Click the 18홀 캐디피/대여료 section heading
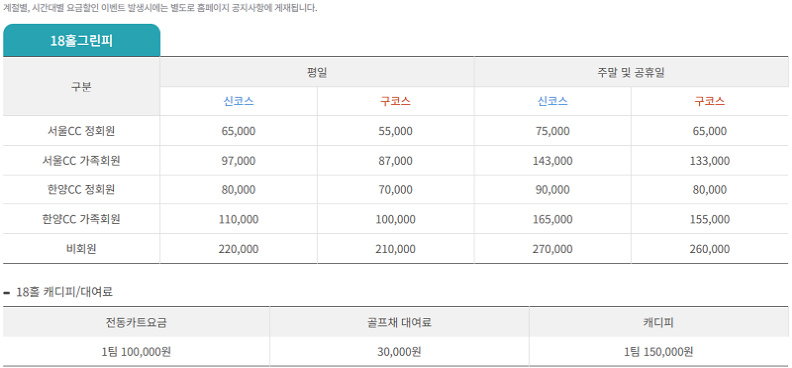Viewport: 792px width, 368px height. click(x=64, y=292)
